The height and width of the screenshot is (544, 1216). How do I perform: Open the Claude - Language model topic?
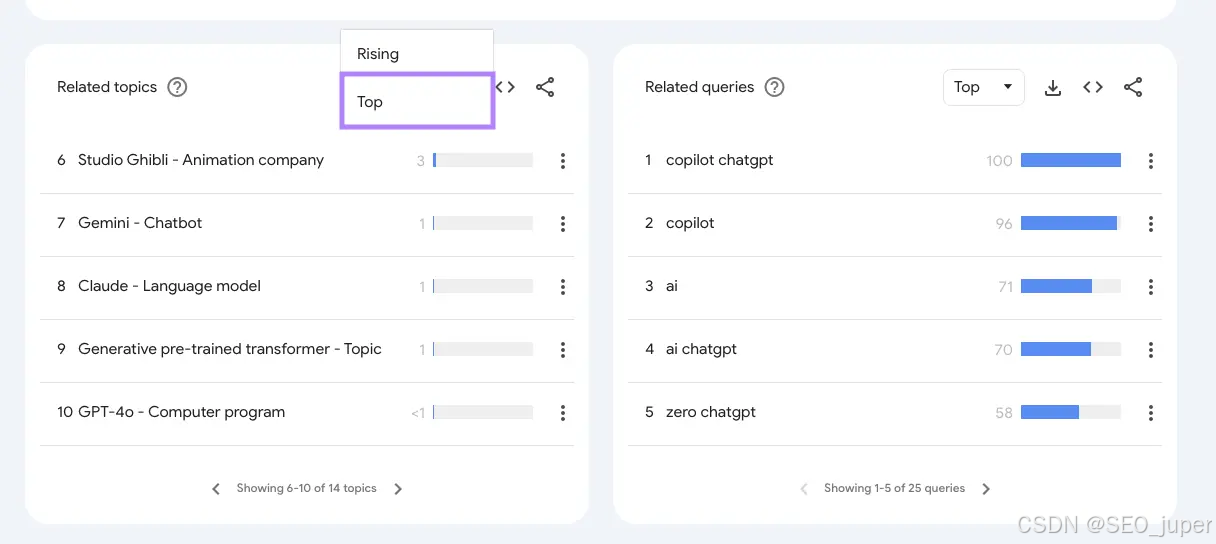(x=169, y=286)
